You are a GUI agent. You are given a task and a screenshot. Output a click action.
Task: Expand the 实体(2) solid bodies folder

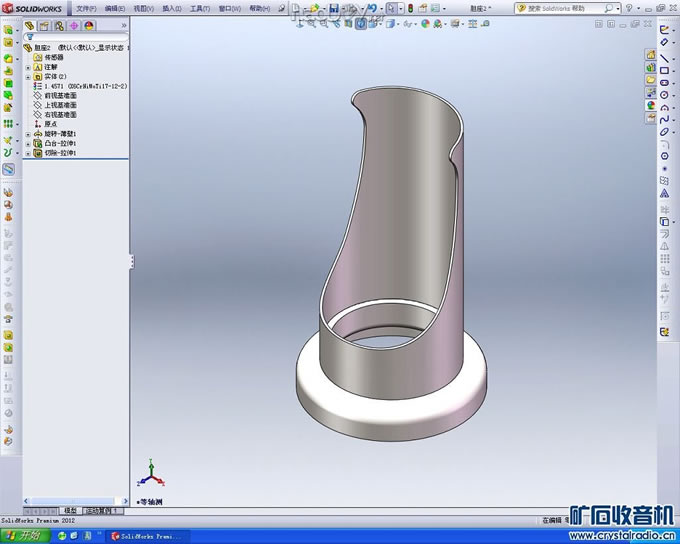click(x=28, y=76)
